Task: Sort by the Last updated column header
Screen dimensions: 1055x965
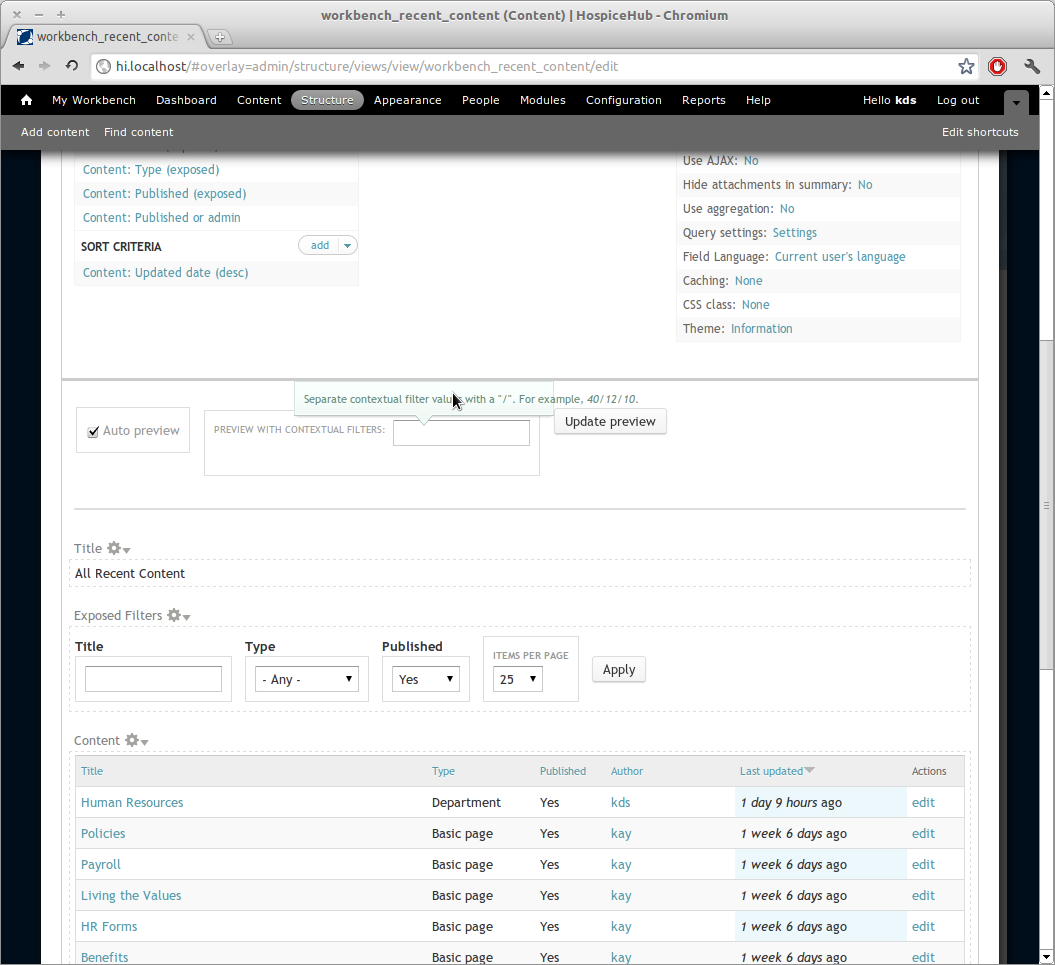Action: (771, 771)
